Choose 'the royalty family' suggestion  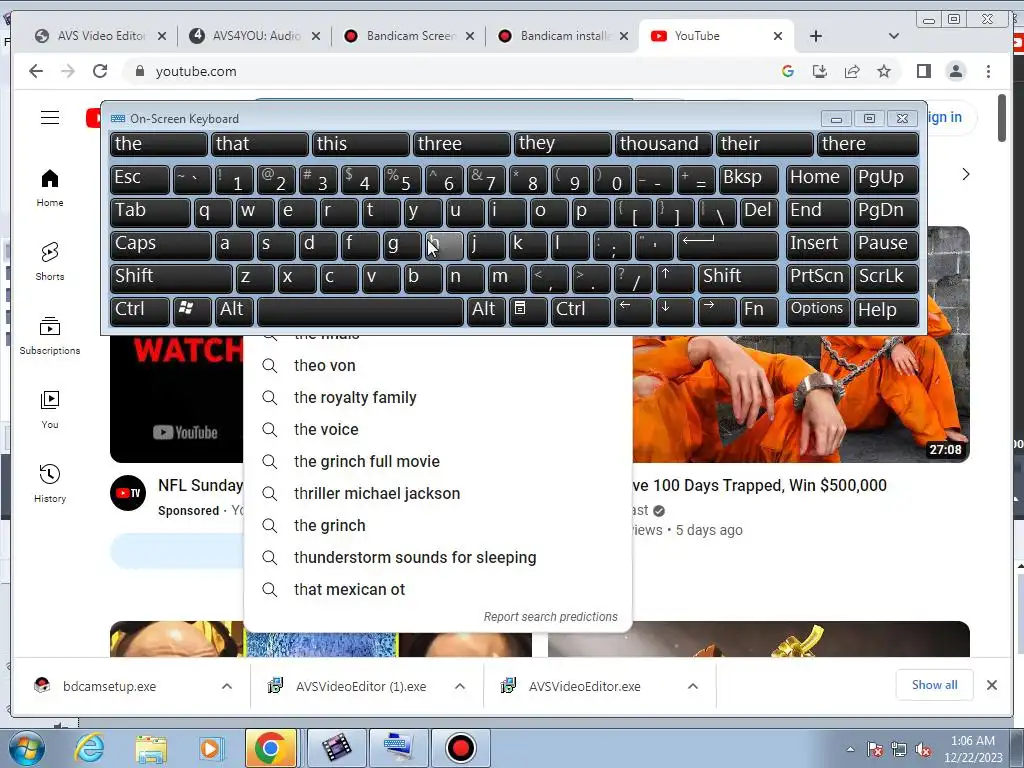click(438, 398)
